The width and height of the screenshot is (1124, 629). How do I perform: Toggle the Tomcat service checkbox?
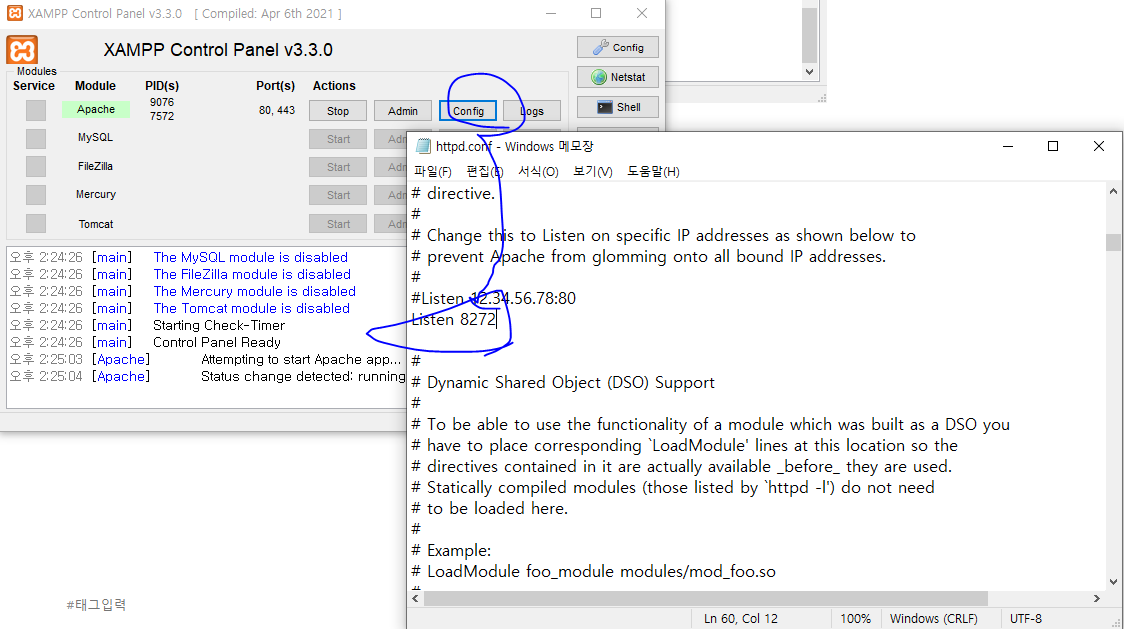[36, 224]
